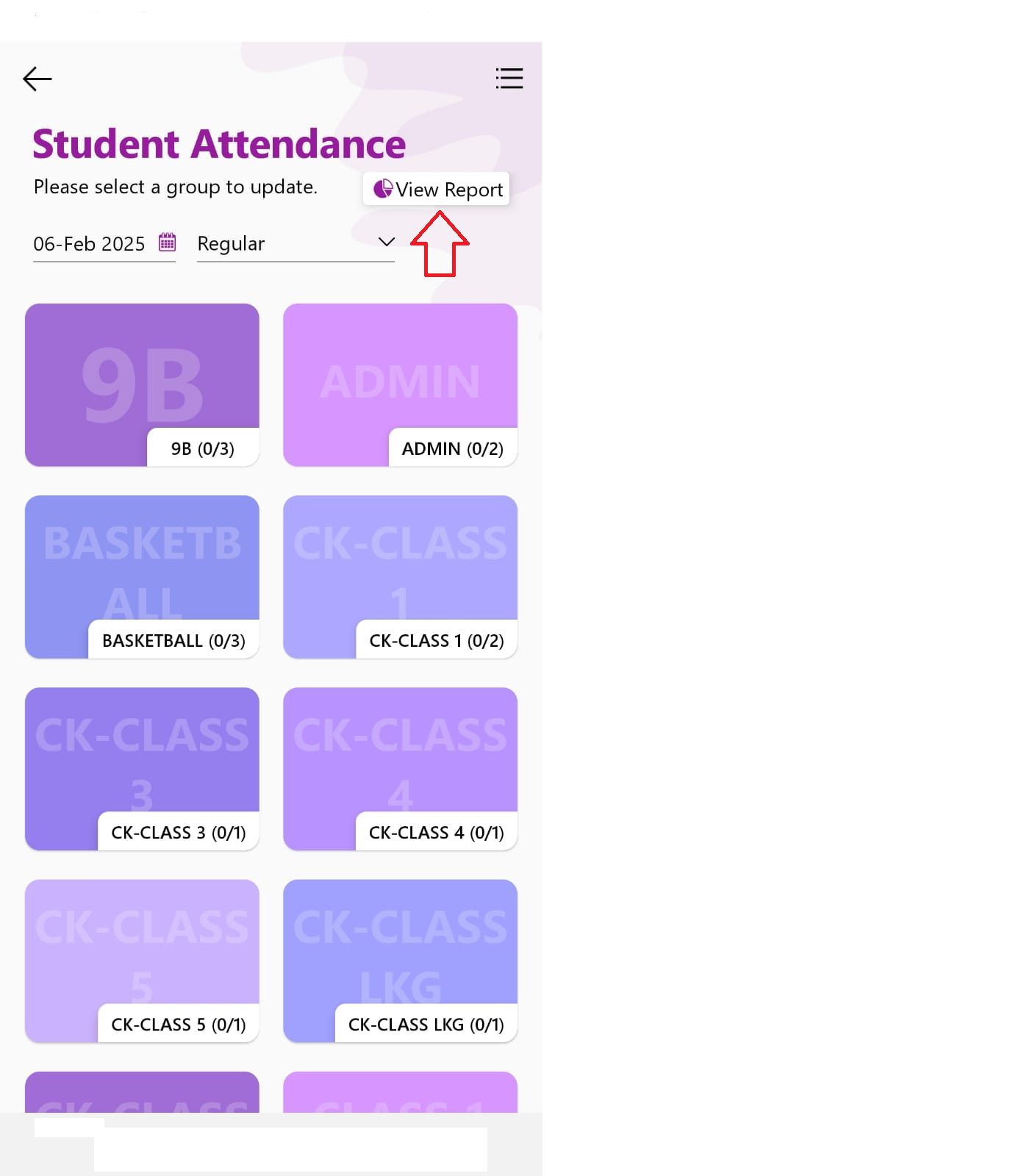Choose the CK-CLASS 5 group card
Screen dimensions: 1010x1176
142,961
